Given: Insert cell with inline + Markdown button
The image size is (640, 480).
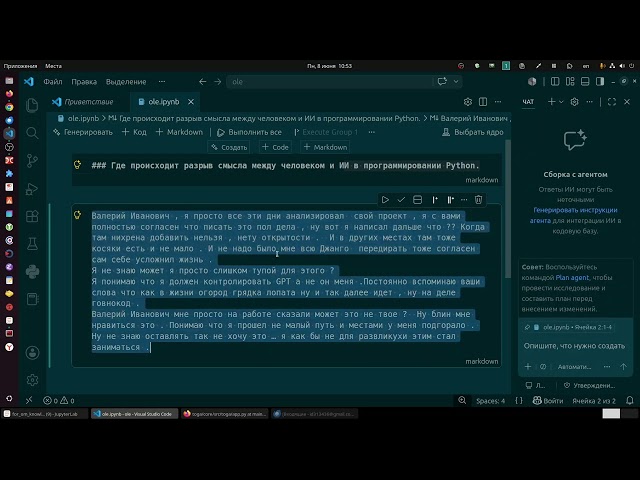Looking at the screenshot, I should 326,147.
